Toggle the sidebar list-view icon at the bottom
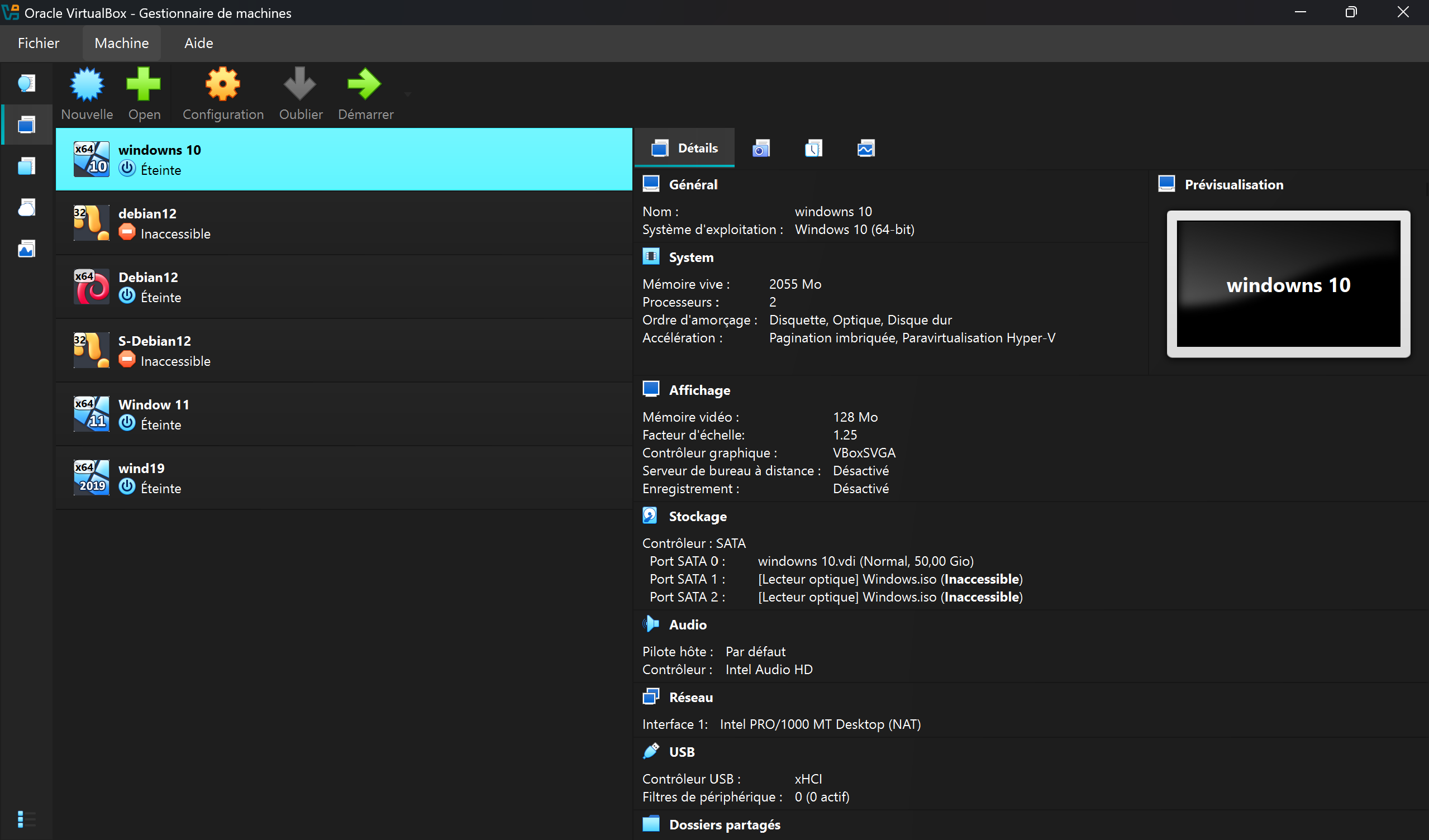 click(26, 819)
